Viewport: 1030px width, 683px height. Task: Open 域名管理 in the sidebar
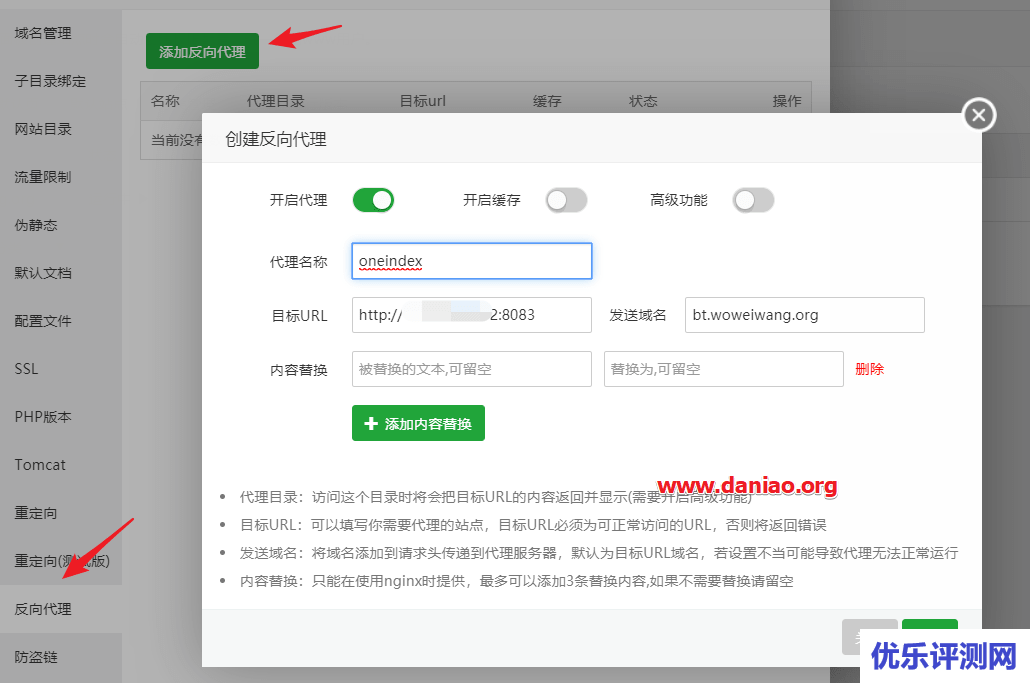tap(43, 33)
